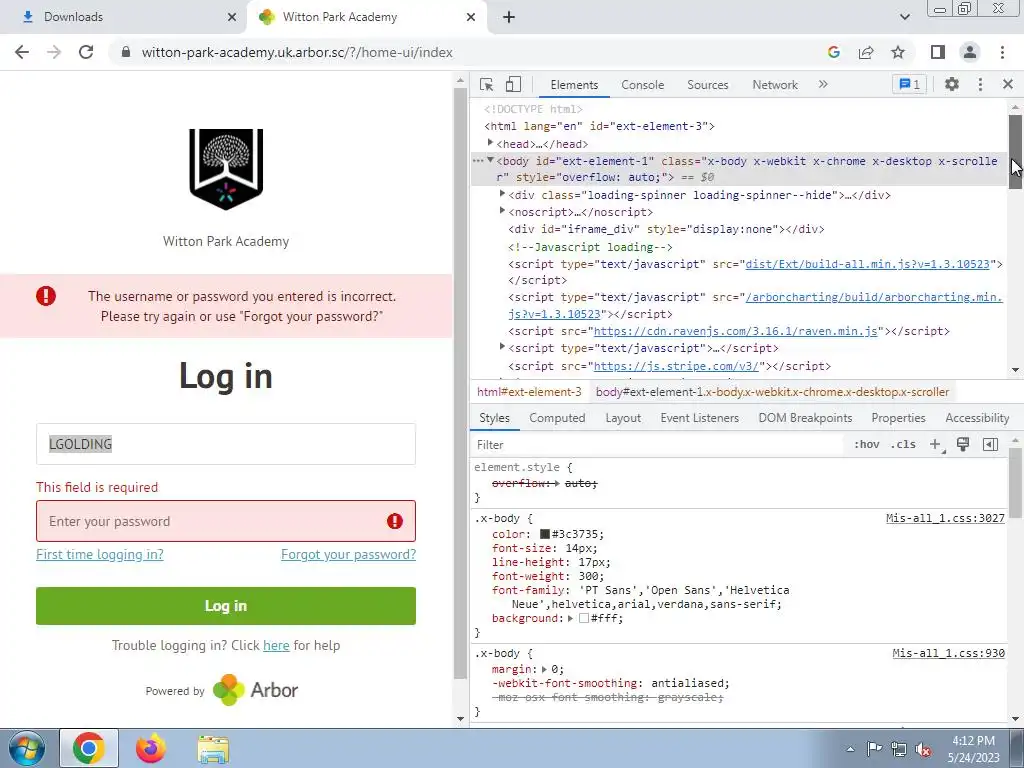Expand the loading-spinner div node

point(502,194)
